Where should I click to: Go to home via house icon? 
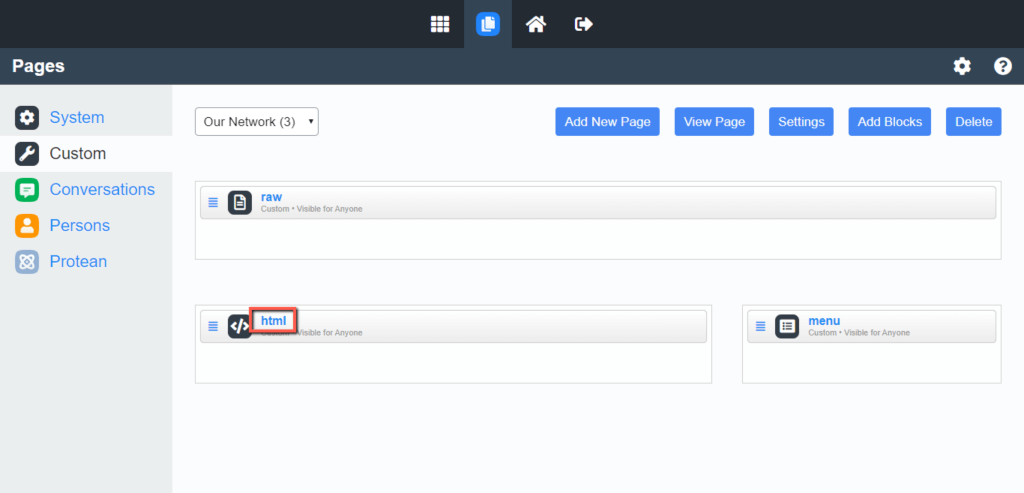(536, 24)
